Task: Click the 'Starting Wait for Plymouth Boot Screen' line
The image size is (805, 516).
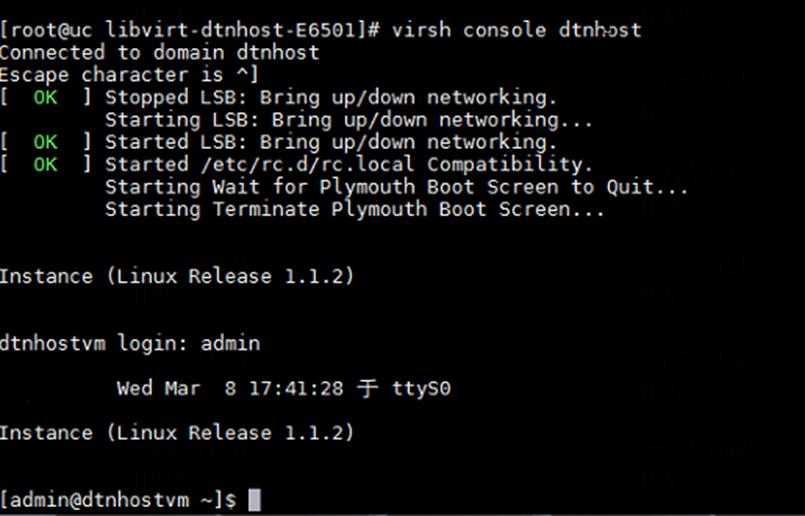Action: (396, 187)
